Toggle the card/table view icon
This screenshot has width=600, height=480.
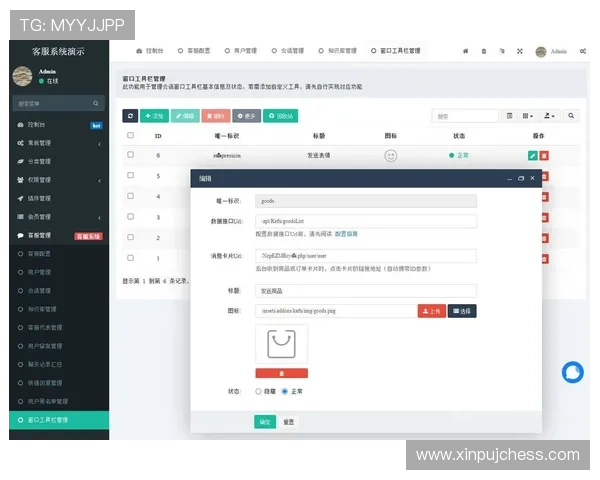click(x=509, y=116)
